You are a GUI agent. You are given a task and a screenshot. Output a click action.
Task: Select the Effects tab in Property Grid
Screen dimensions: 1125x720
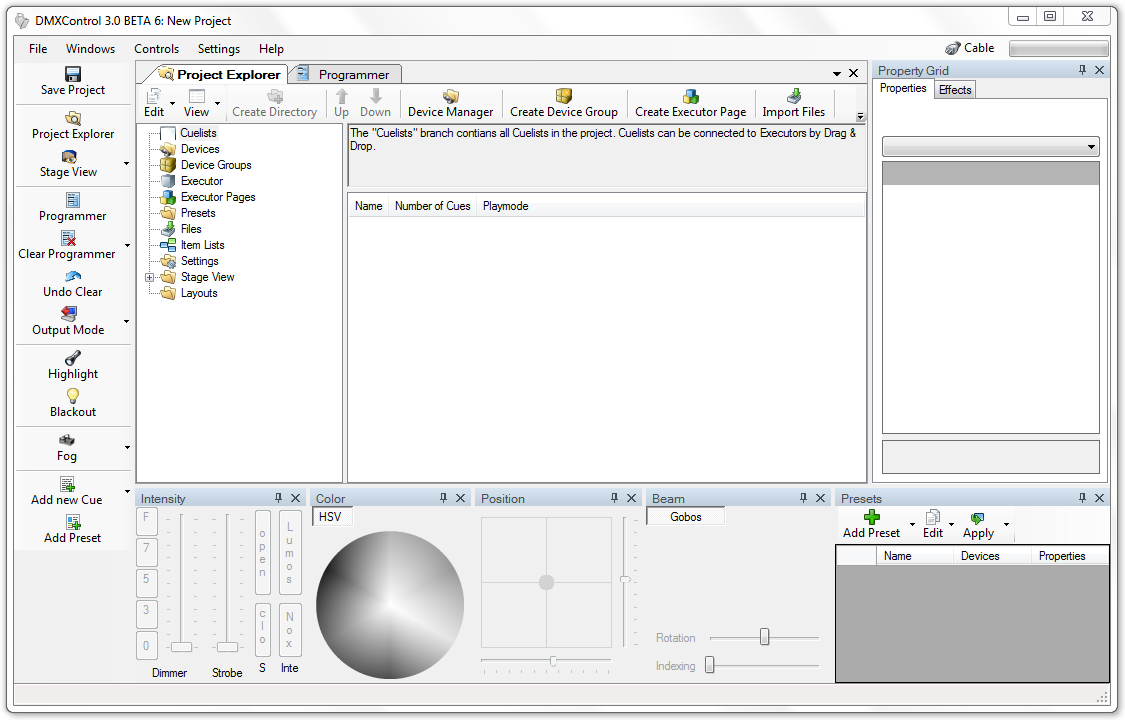point(954,90)
